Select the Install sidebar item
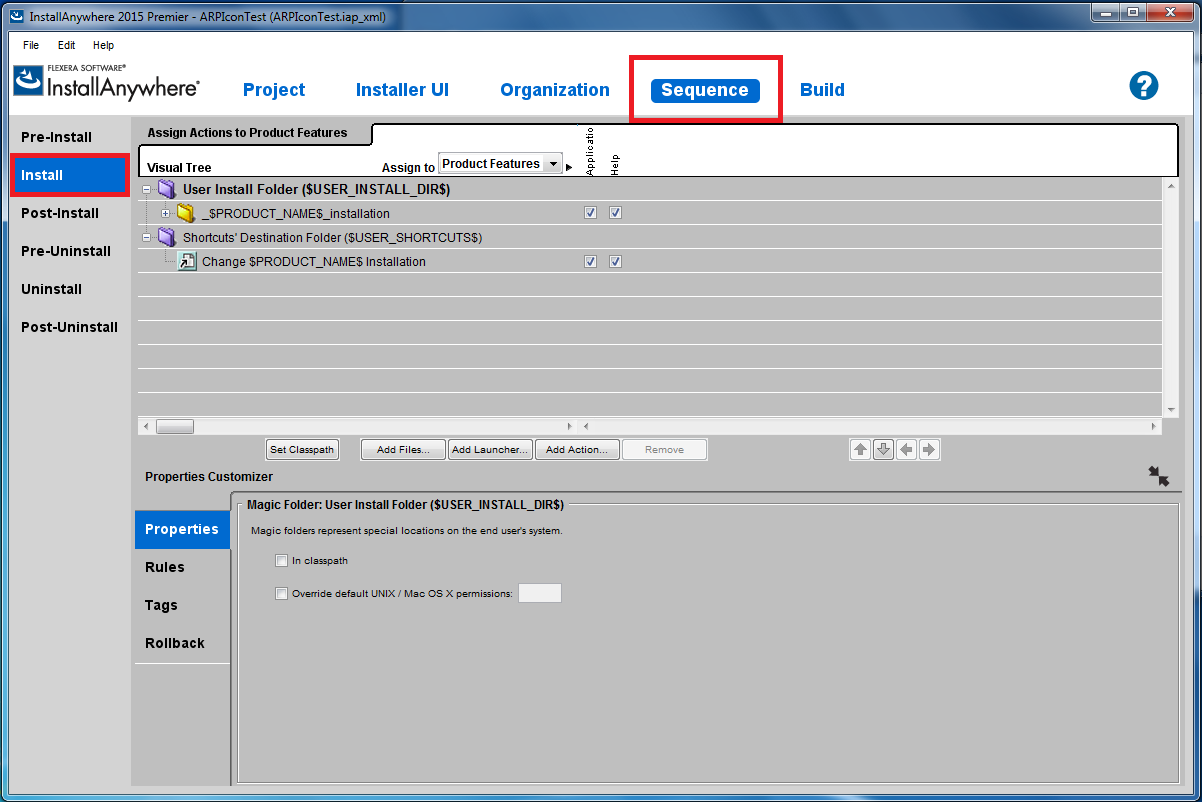1202x802 pixels. pos(70,175)
